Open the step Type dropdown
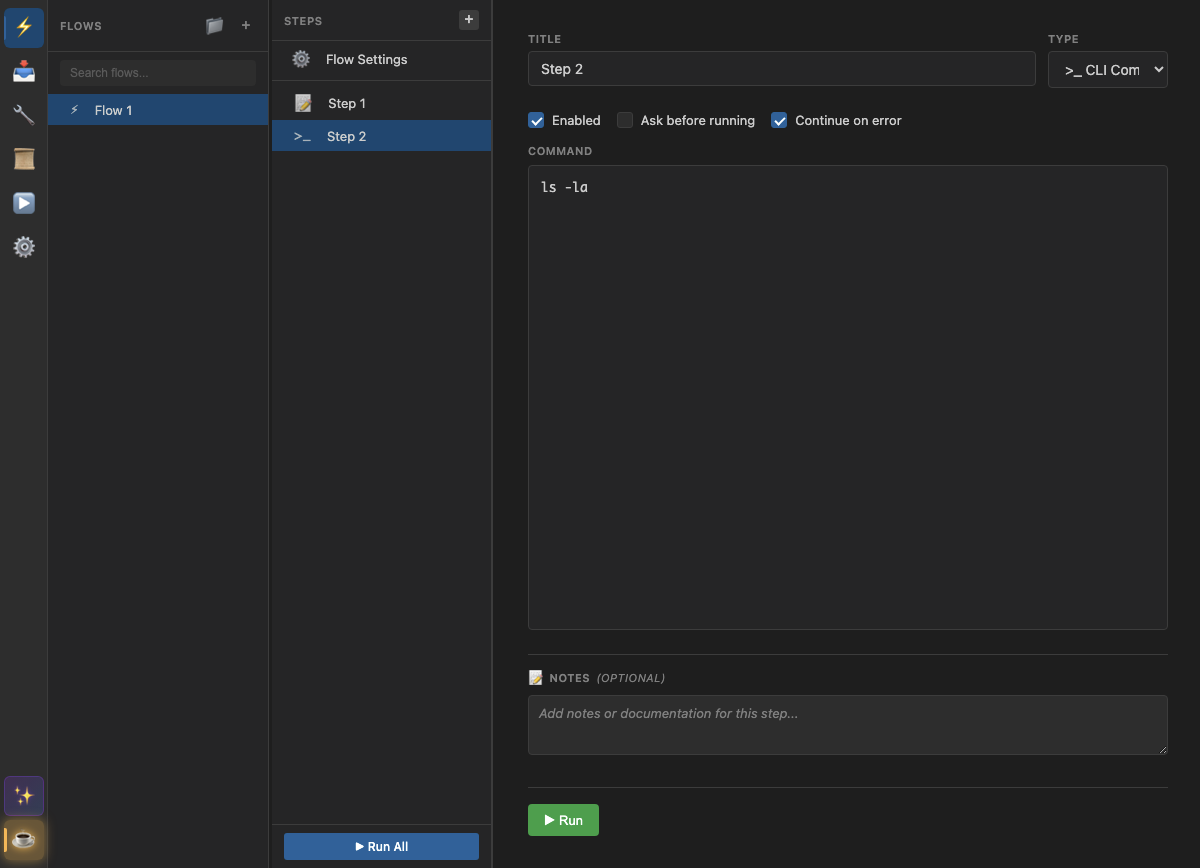This screenshot has height=868, width=1200. (x=1107, y=69)
